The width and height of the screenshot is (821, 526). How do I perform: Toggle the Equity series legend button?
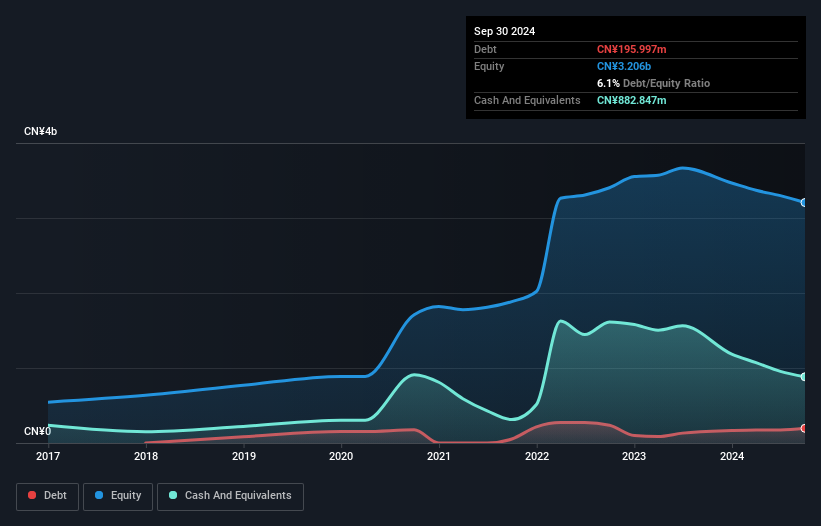118,496
